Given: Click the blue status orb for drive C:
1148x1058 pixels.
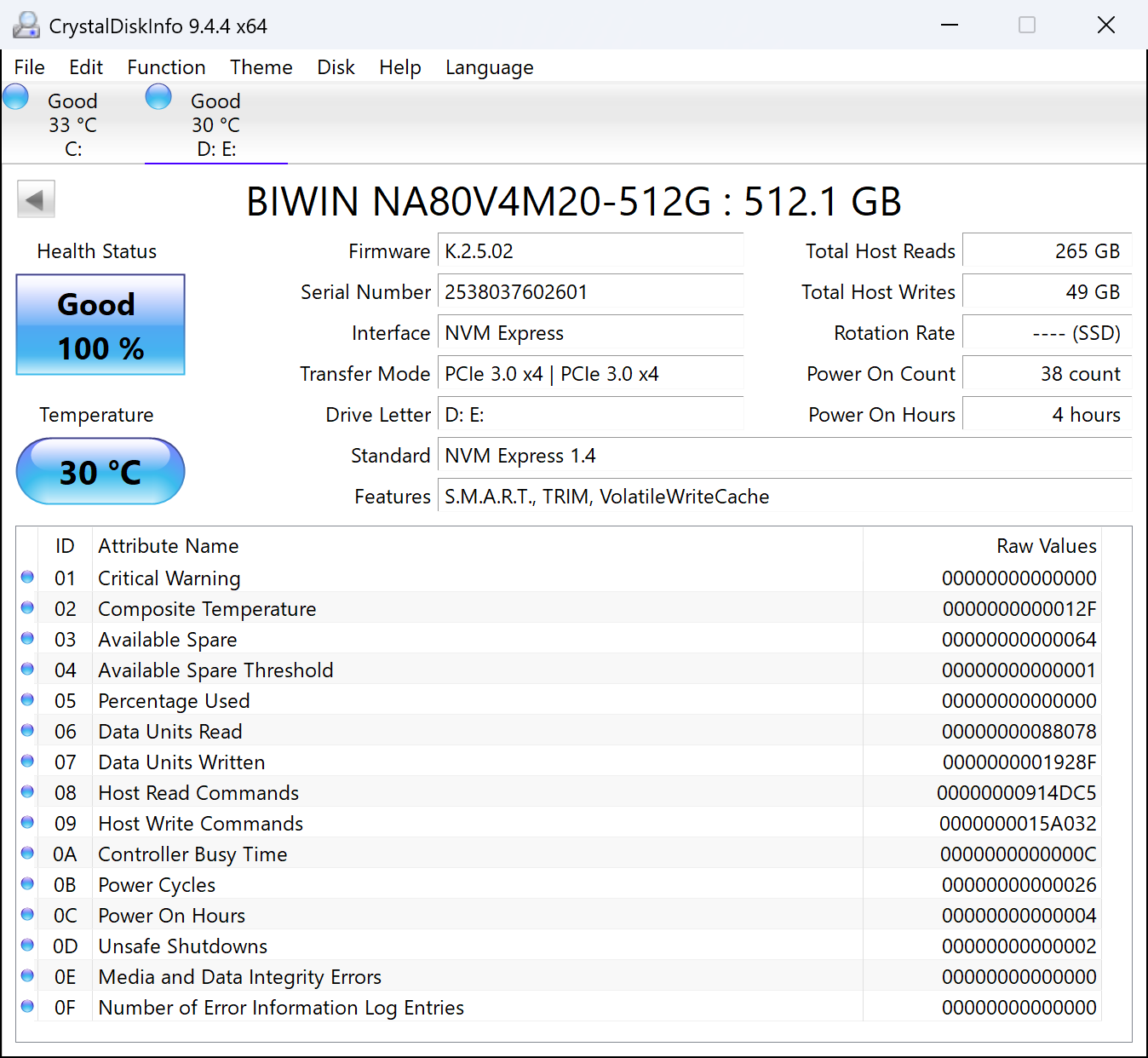Looking at the screenshot, I should pos(16,97).
